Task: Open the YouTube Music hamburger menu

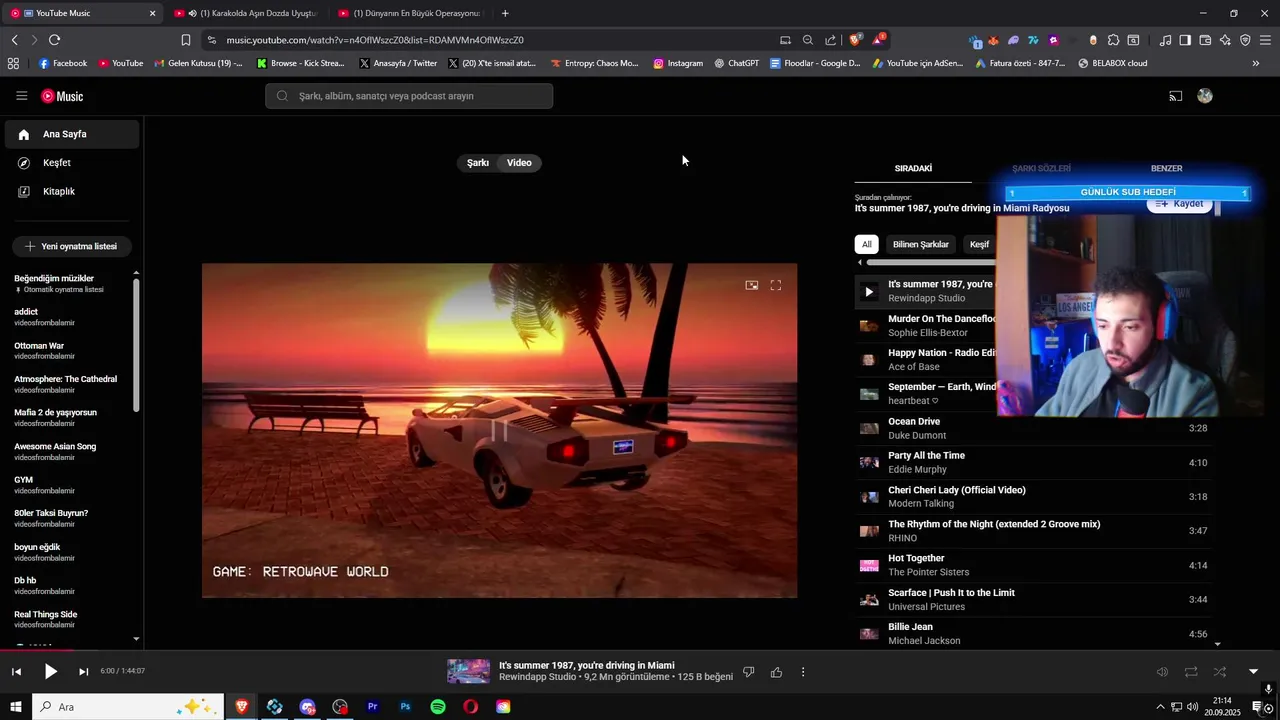Action: point(21,96)
